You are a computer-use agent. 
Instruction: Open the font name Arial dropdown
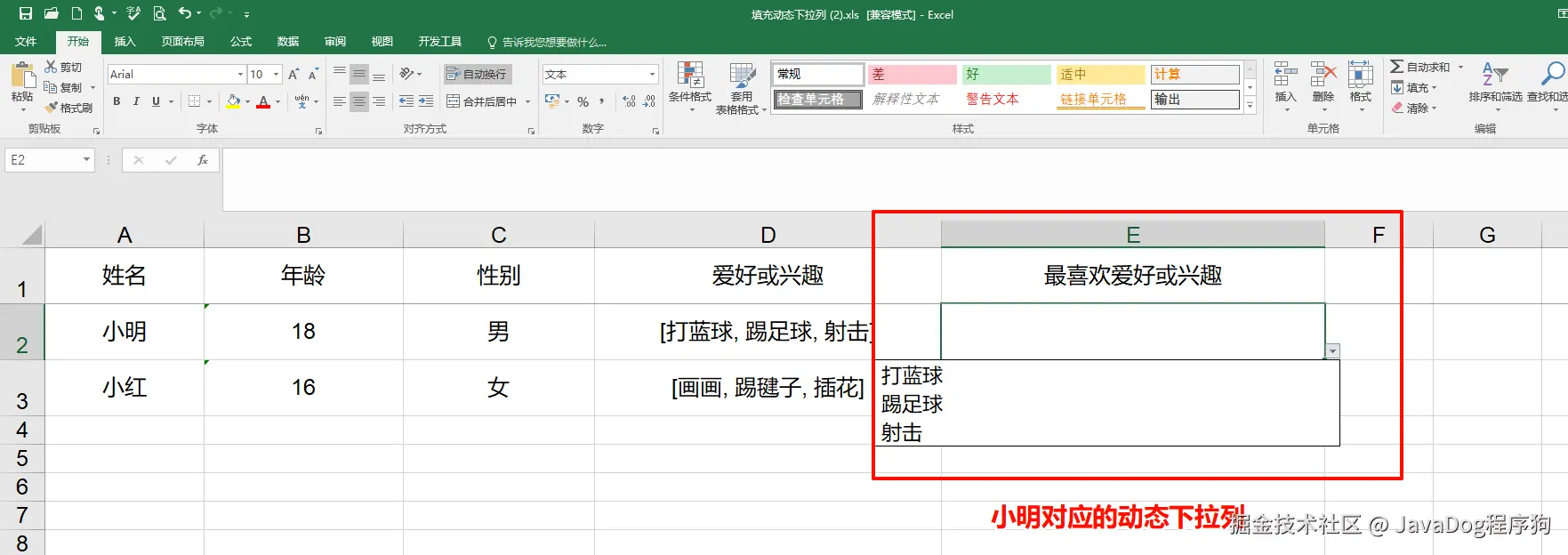tap(240, 75)
